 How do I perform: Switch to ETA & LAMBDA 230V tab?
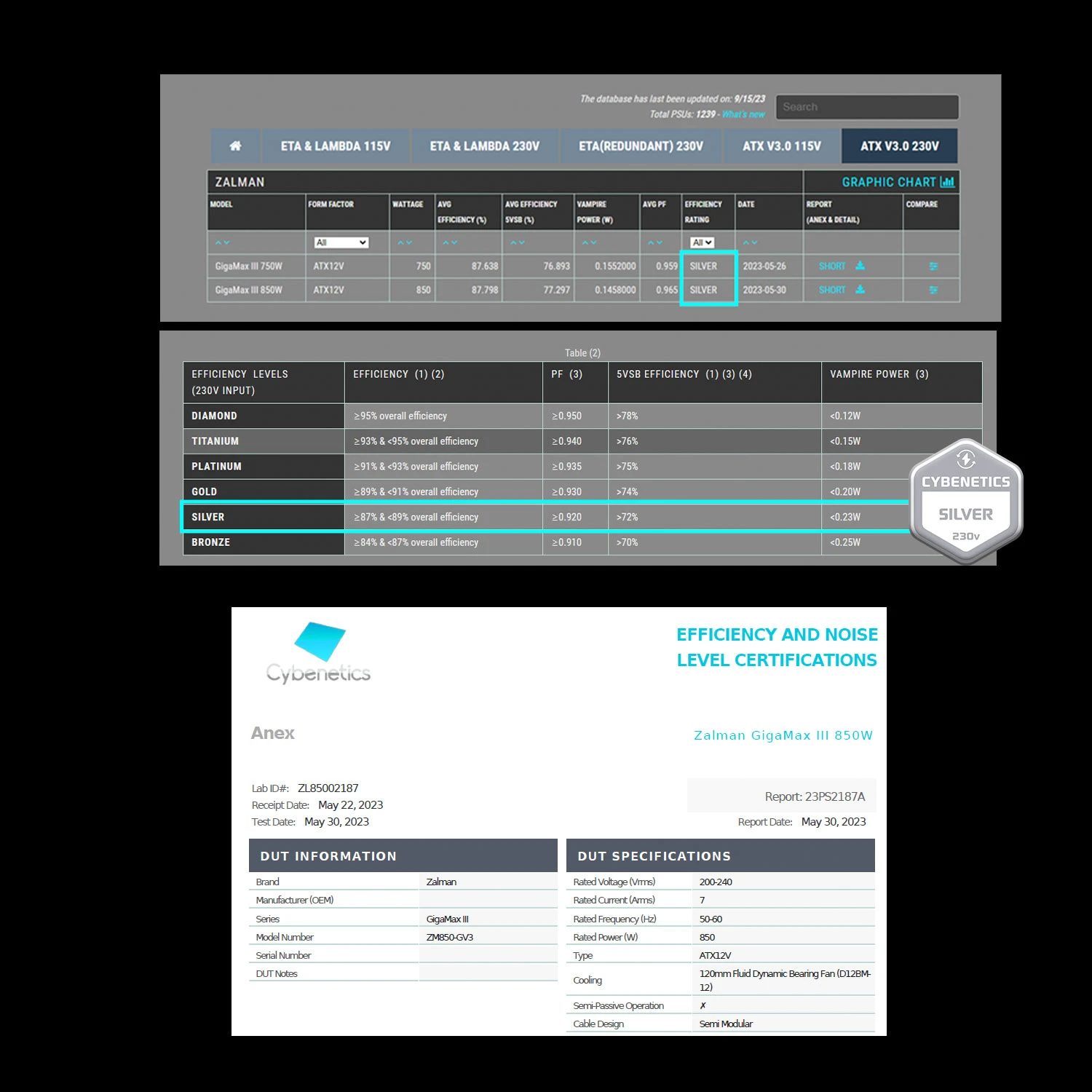(x=484, y=146)
